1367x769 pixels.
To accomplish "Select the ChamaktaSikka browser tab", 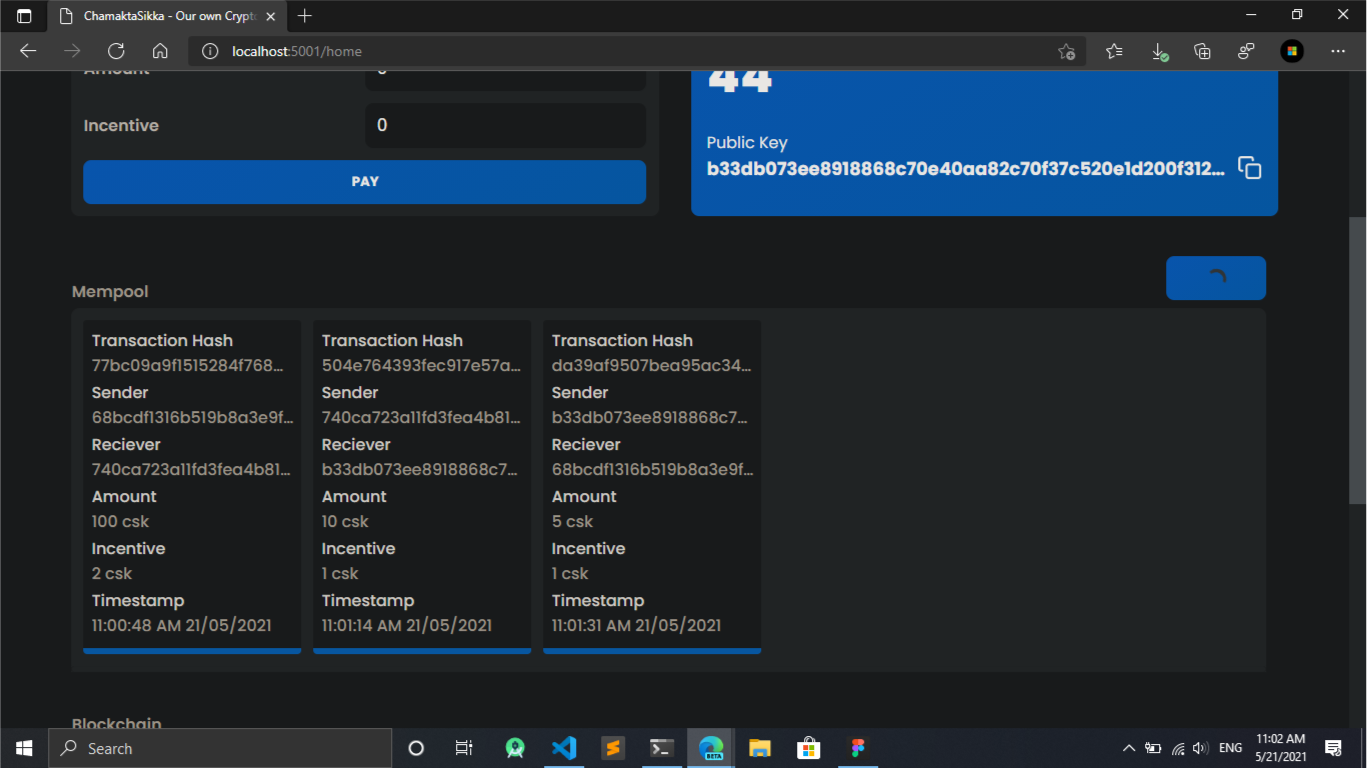I will point(165,16).
